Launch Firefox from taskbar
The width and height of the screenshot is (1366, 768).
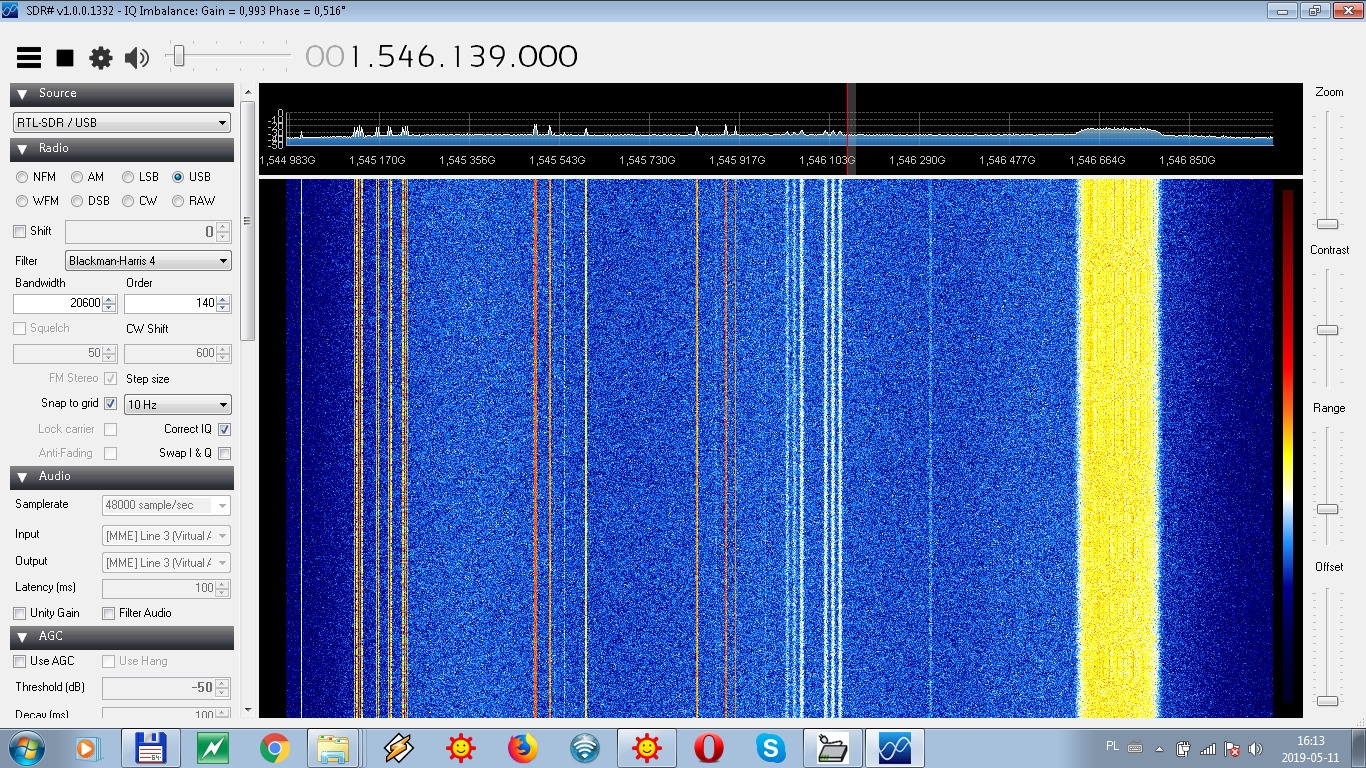click(522, 748)
